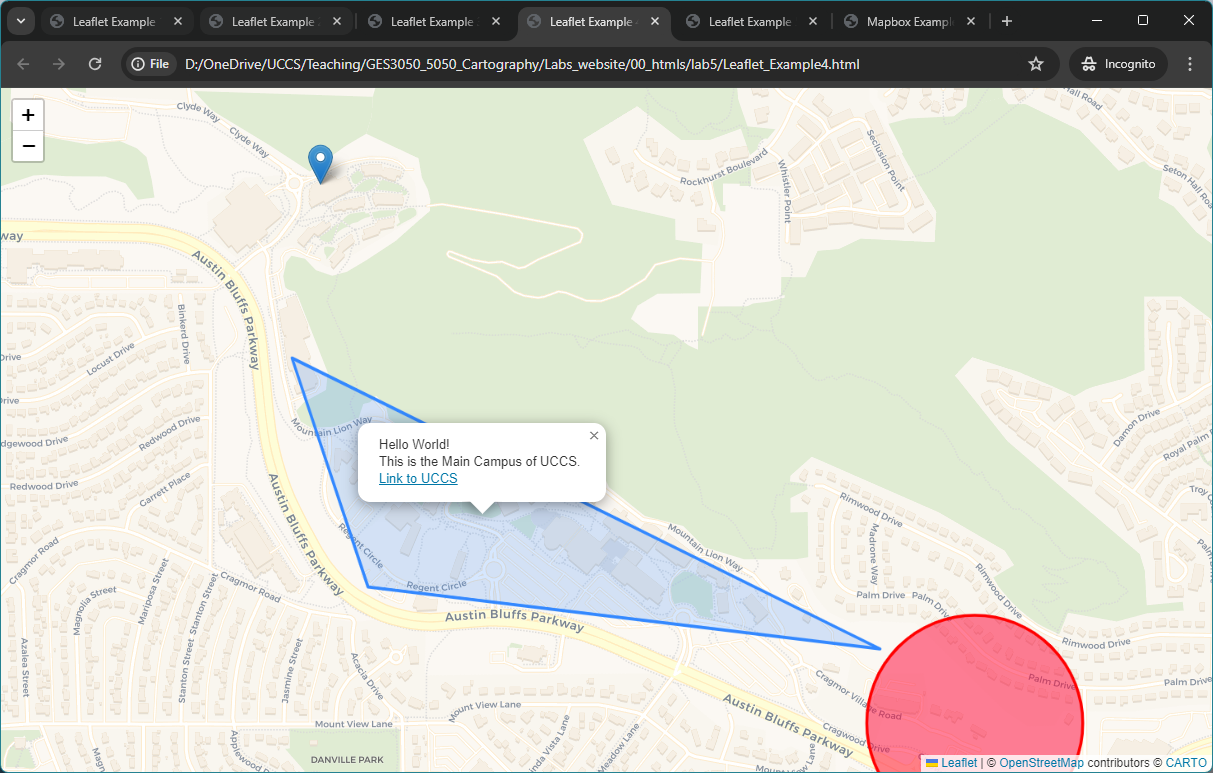Close the second Leaflet Example tab

tap(336, 21)
